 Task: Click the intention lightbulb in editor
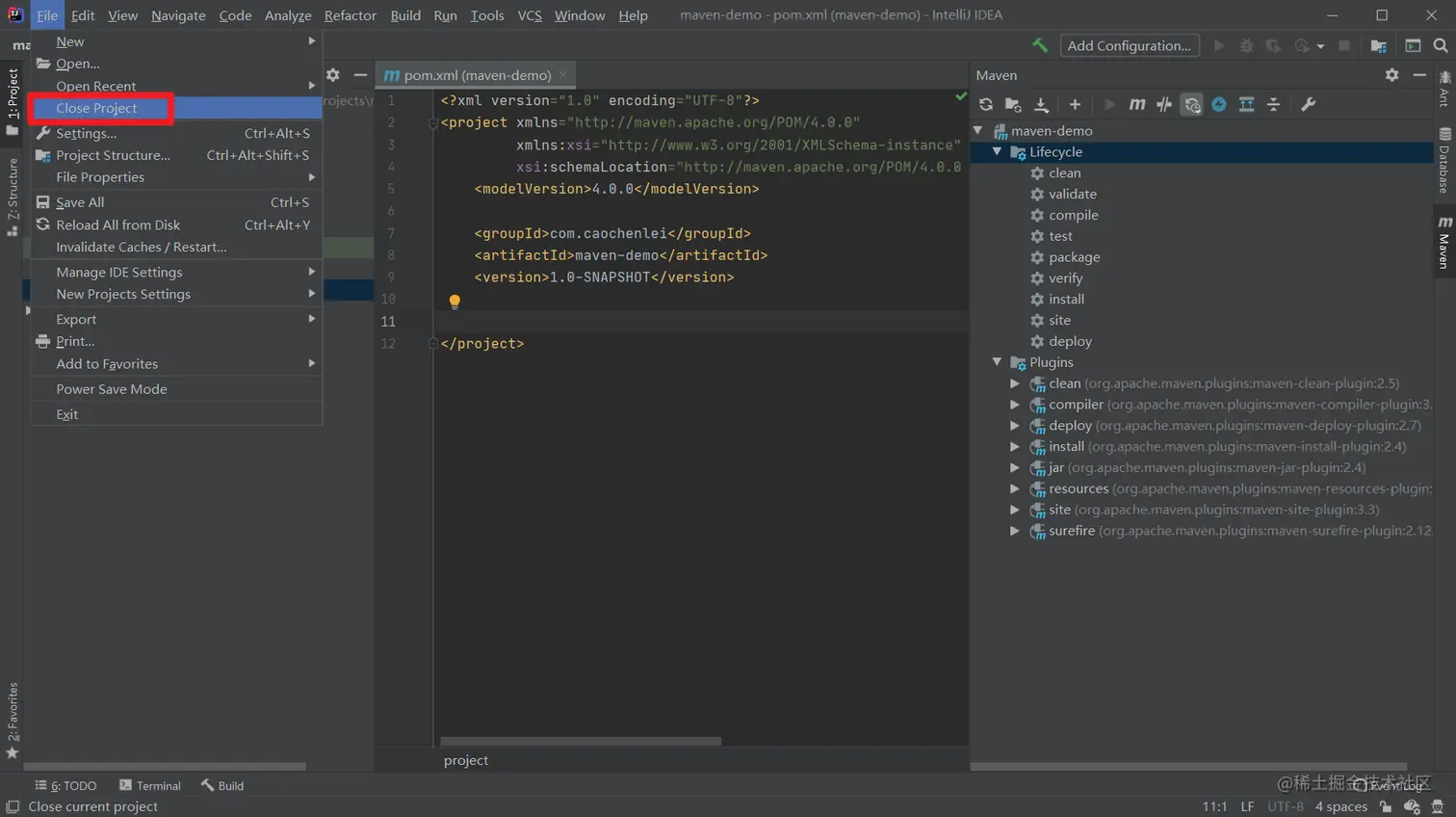pyautogui.click(x=455, y=302)
